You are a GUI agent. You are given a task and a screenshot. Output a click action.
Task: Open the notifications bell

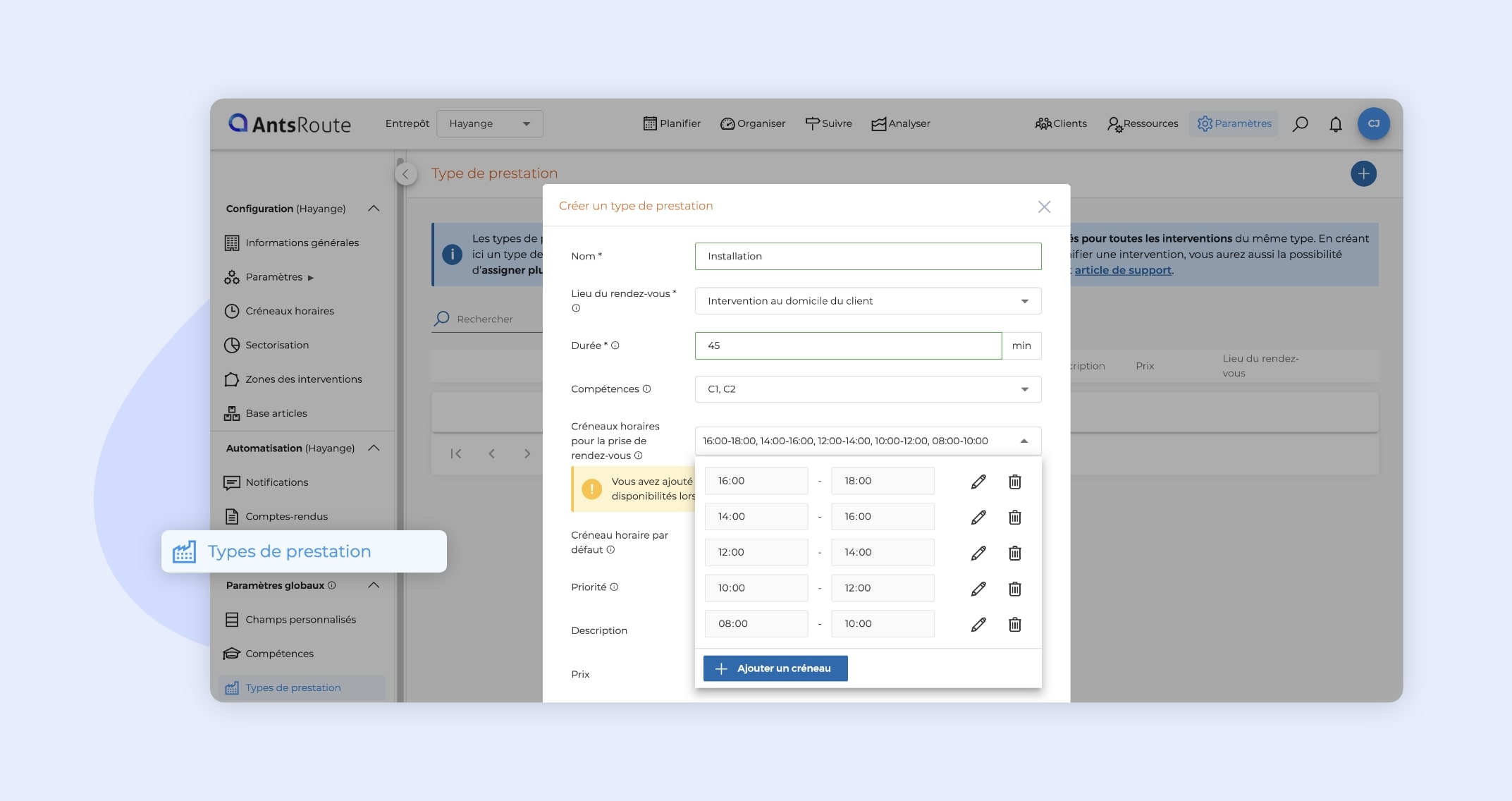(1335, 124)
